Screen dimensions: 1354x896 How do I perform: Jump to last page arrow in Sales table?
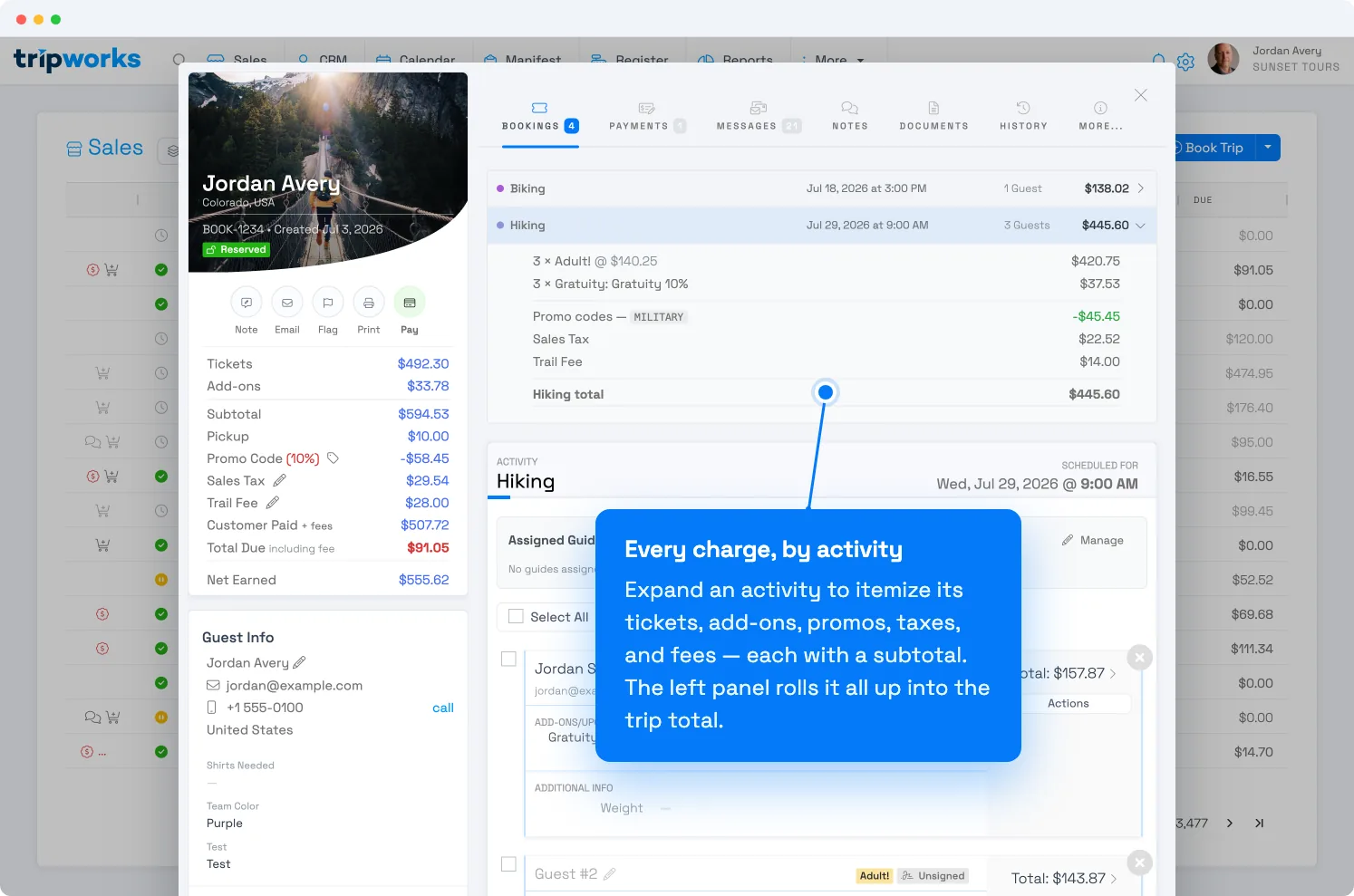point(1259,824)
